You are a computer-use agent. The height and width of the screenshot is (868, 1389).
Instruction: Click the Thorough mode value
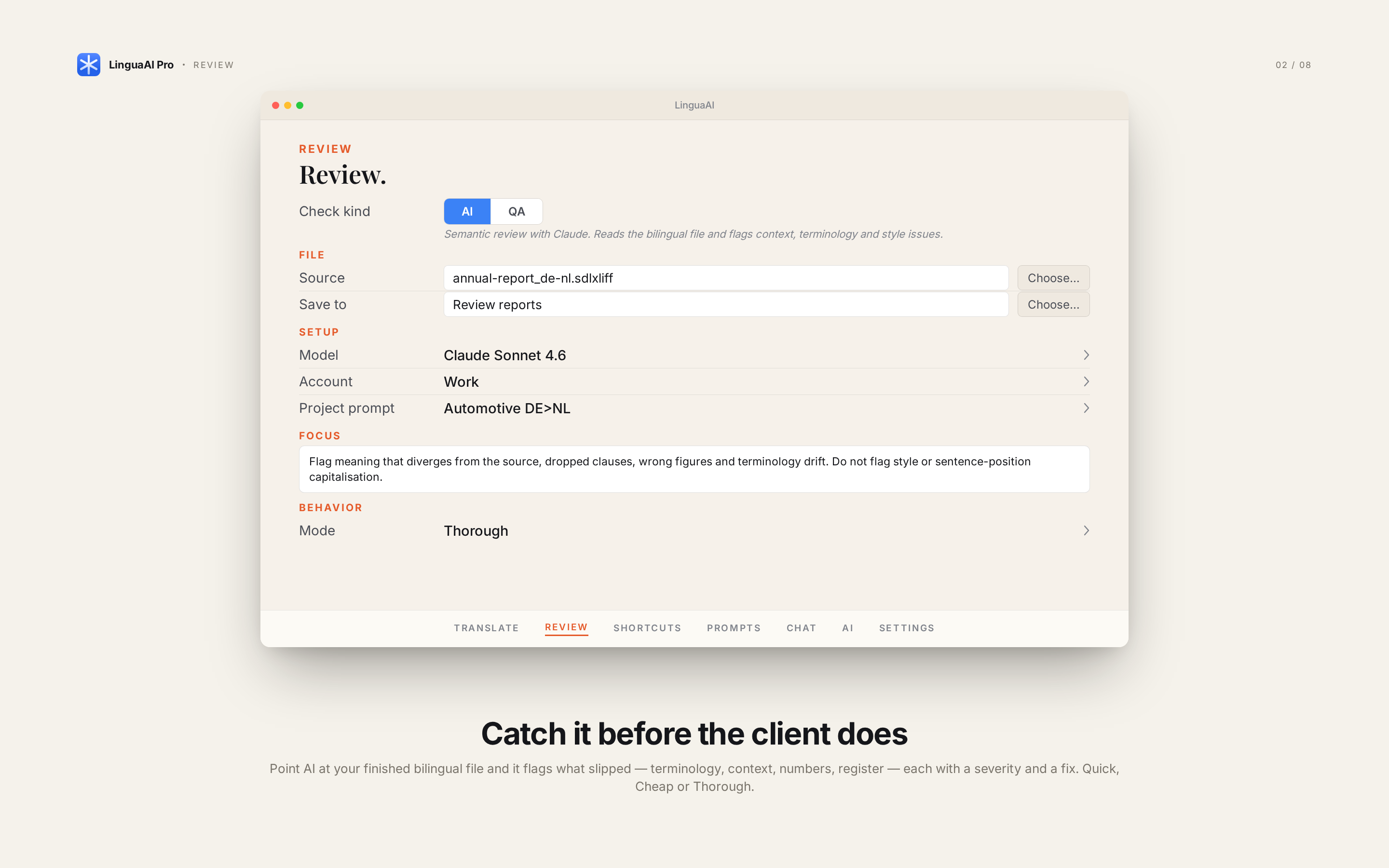point(476,531)
